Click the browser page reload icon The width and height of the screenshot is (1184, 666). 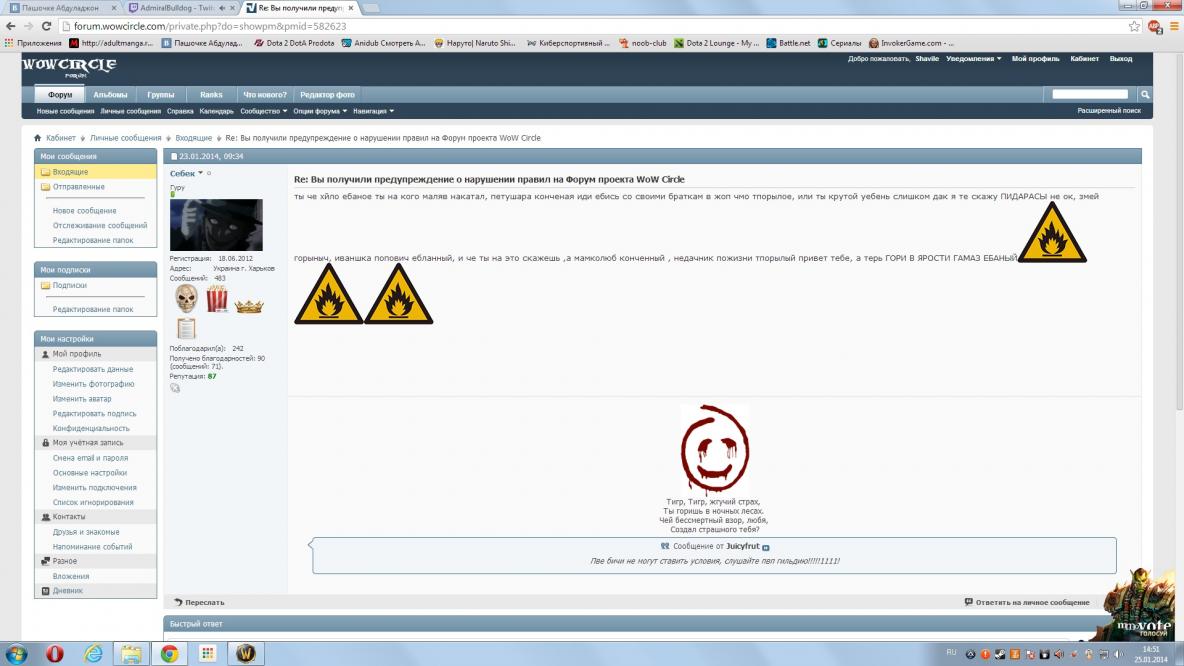coord(46,27)
